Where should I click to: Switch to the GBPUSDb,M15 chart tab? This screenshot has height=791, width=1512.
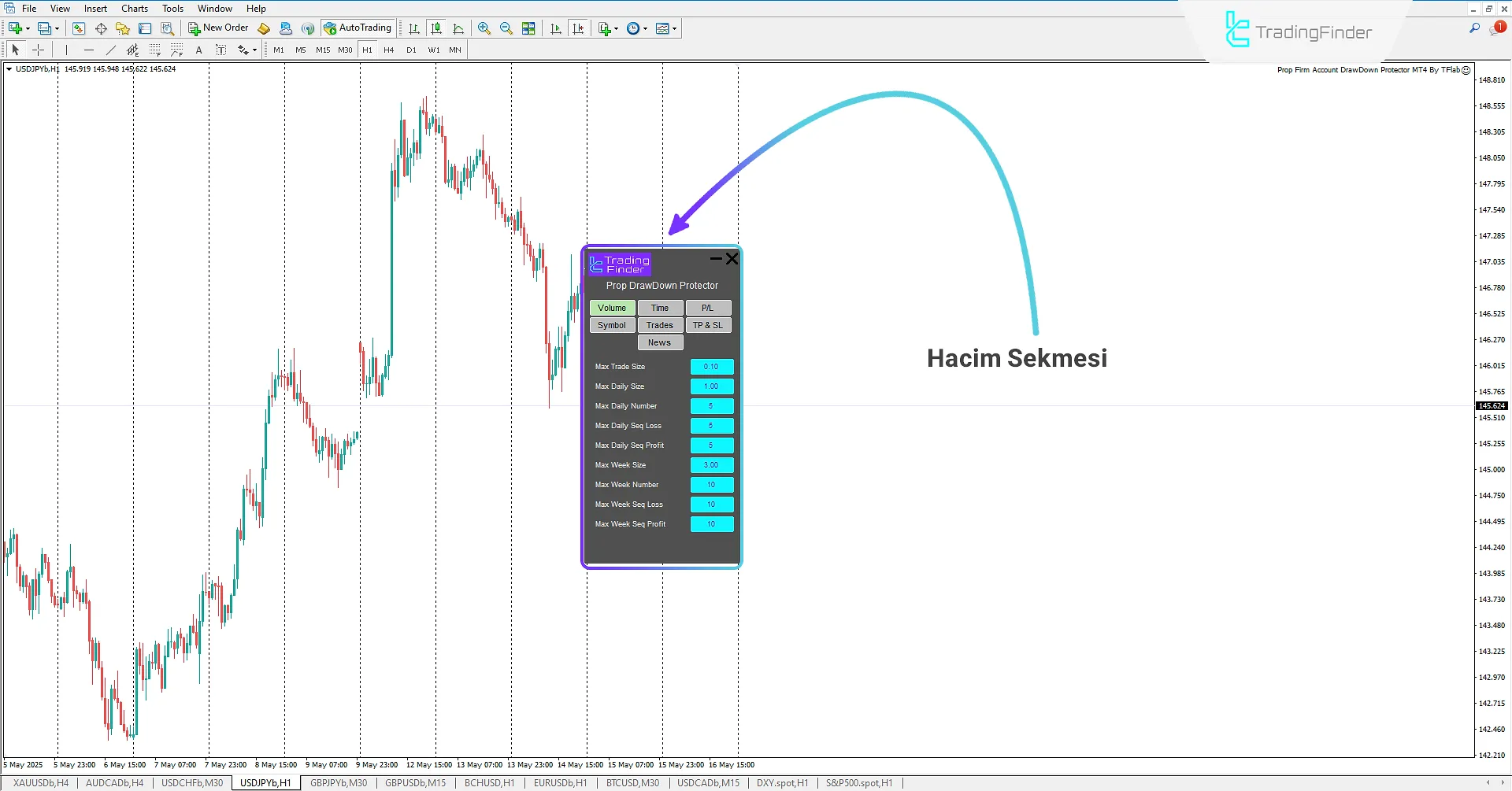click(x=415, y=782)
